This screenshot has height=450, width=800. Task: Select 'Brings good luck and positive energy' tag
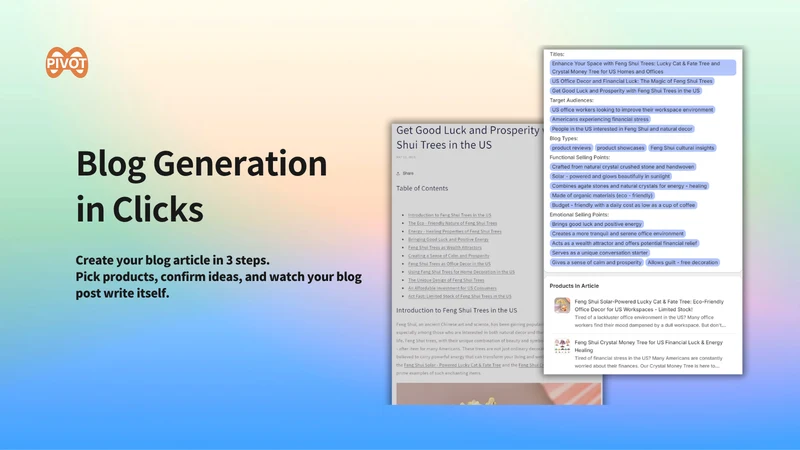(596, 224)
